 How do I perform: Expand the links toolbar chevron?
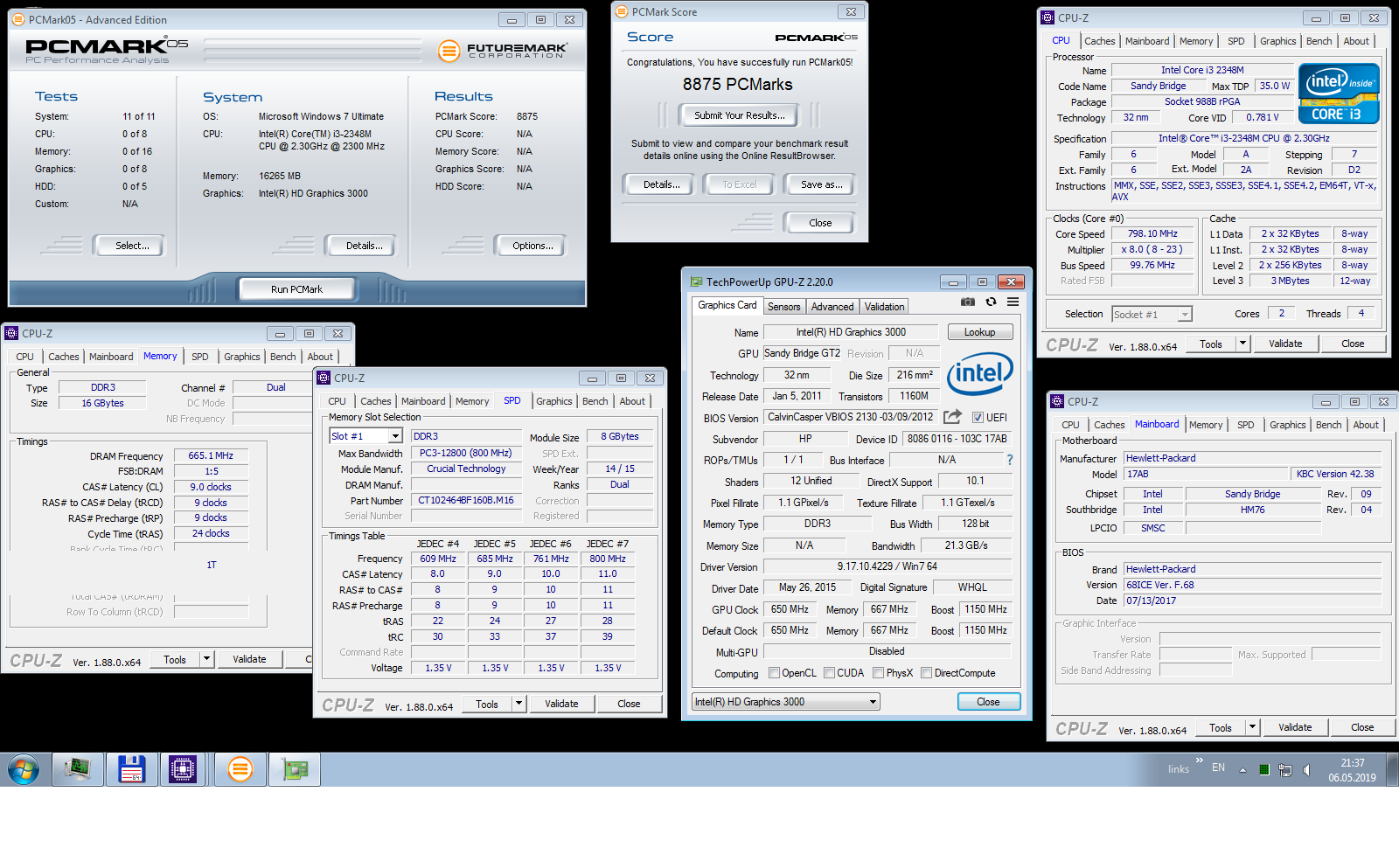tap(1200, 760)
